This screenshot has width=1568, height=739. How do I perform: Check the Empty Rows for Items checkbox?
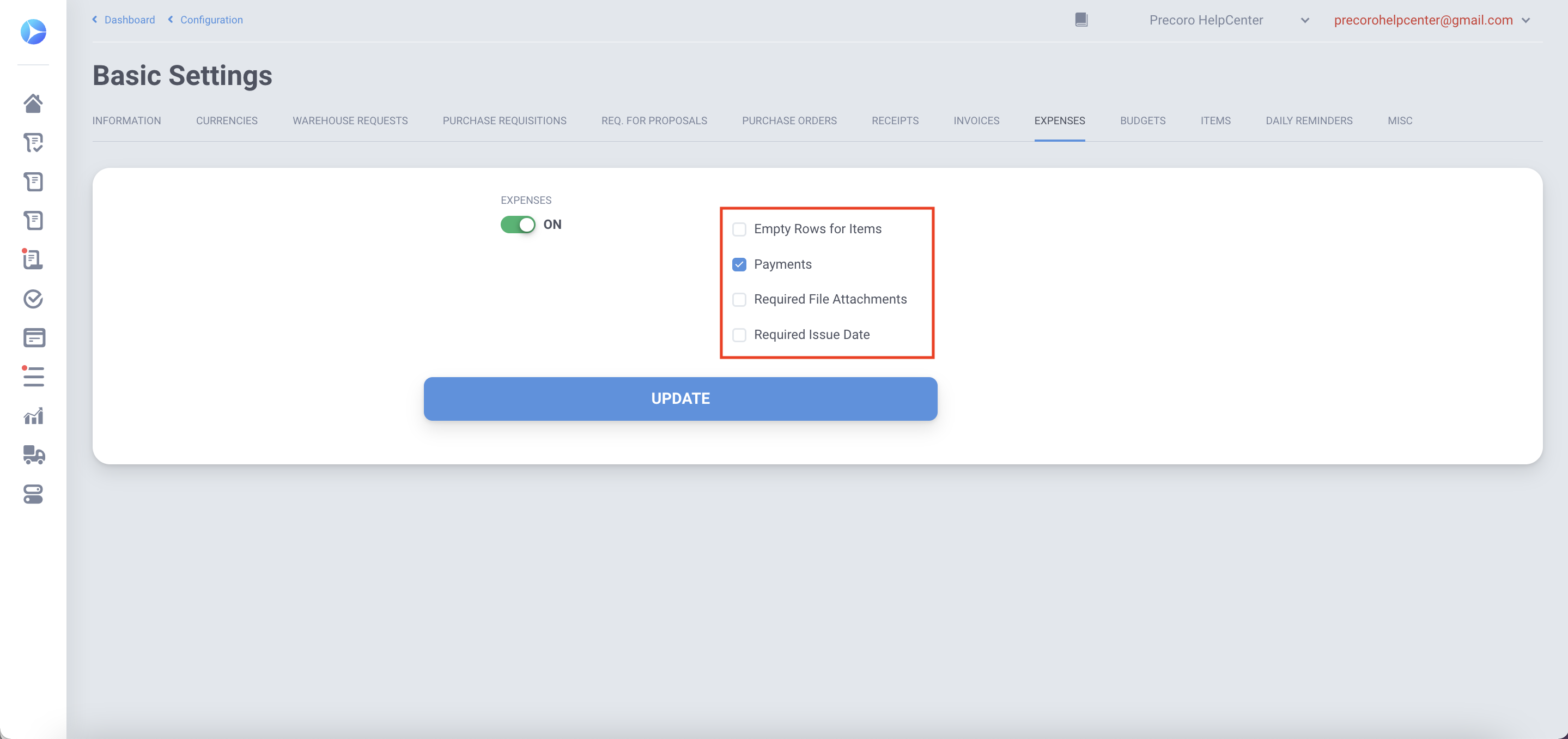pos(739,229)
